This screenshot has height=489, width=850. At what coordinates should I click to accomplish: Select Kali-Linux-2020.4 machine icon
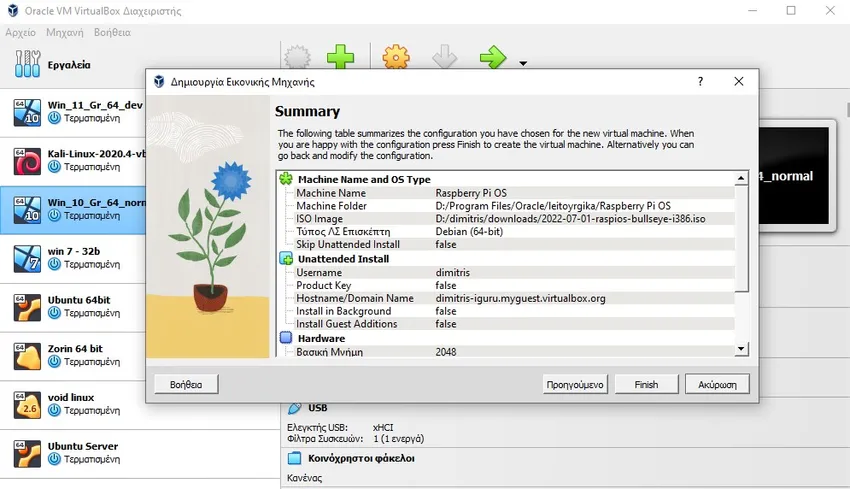click(x=27, y=161)
